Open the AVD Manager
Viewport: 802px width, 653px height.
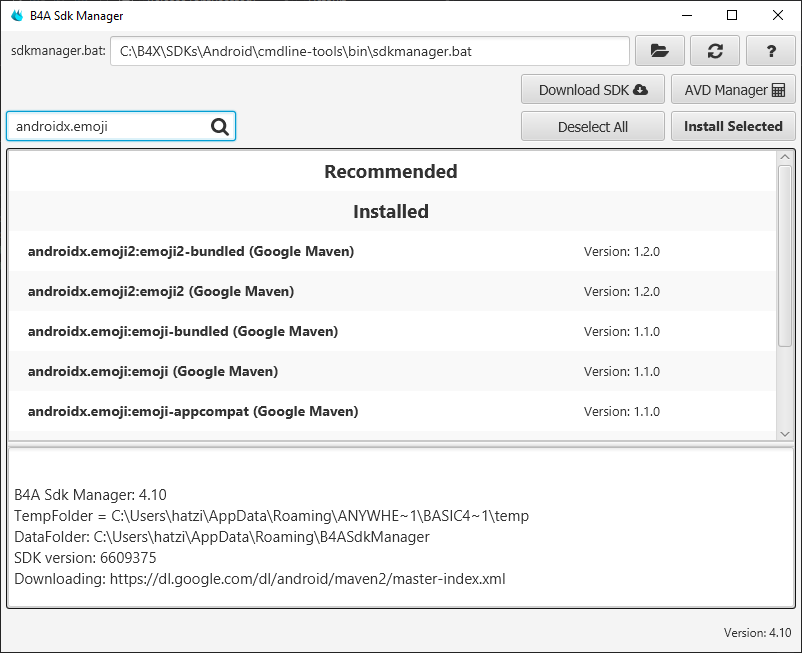click(733, 89)
